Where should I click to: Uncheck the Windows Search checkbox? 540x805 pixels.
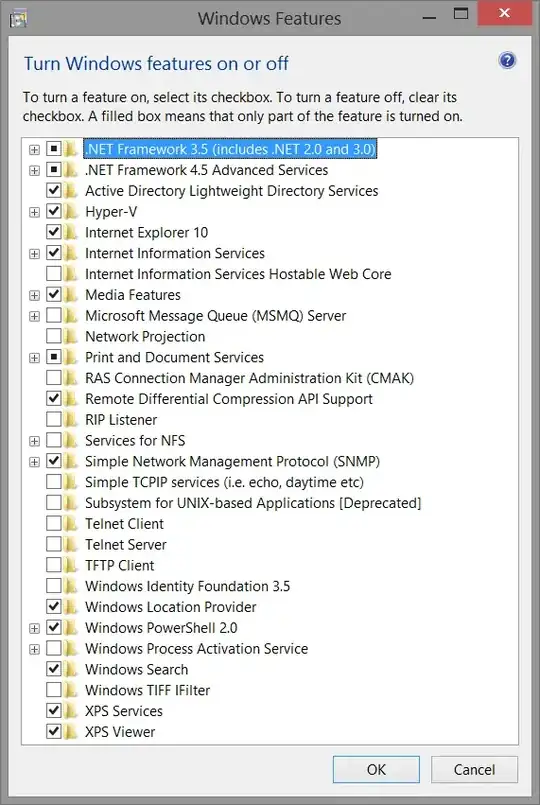[54, 669]
